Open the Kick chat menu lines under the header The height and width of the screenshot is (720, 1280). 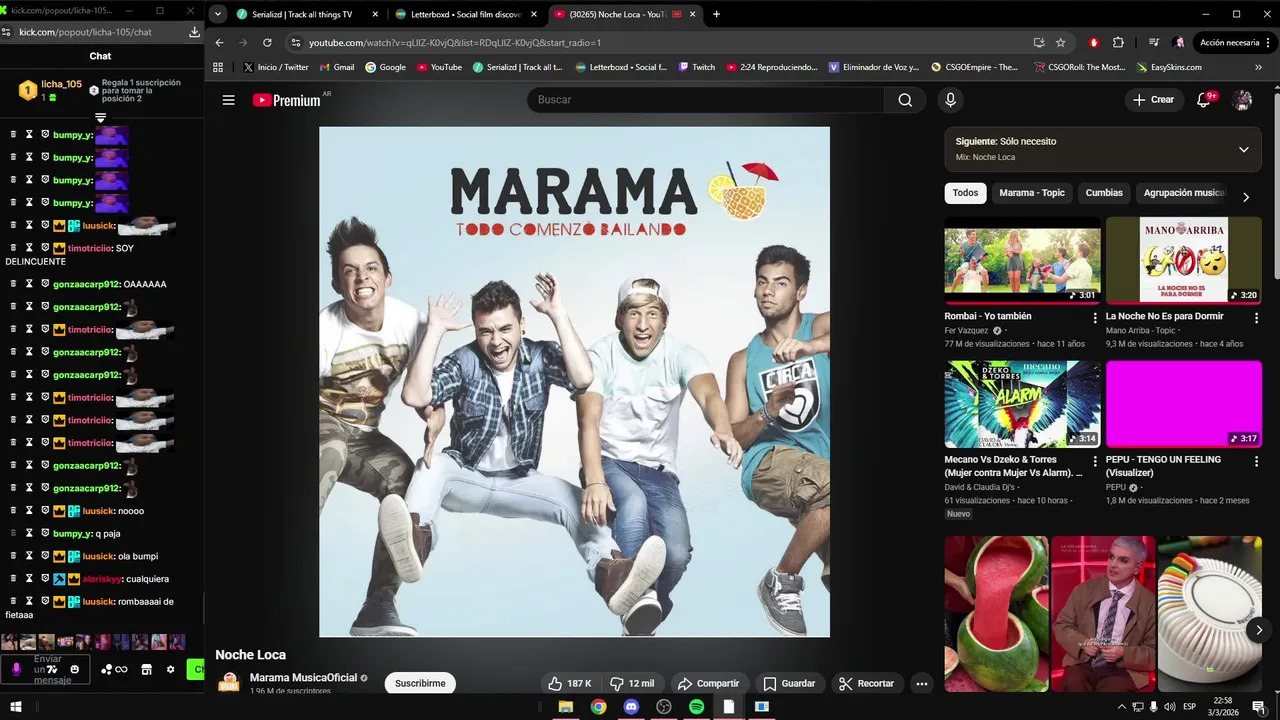(100, 118)
